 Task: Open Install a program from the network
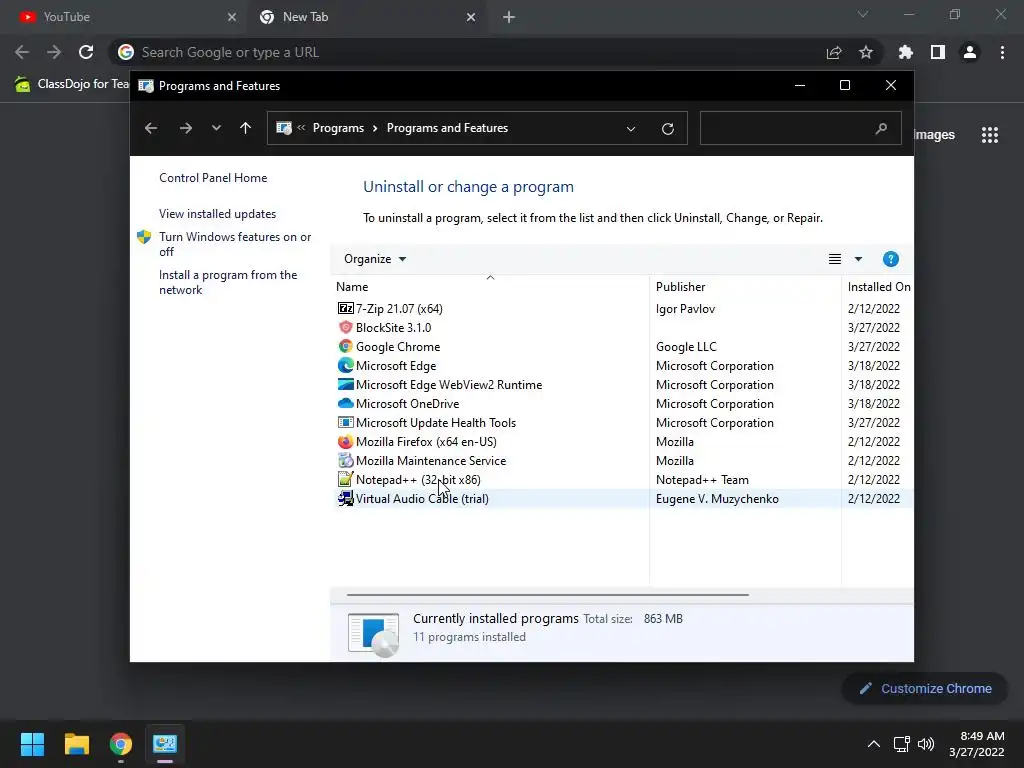point(228,282)
